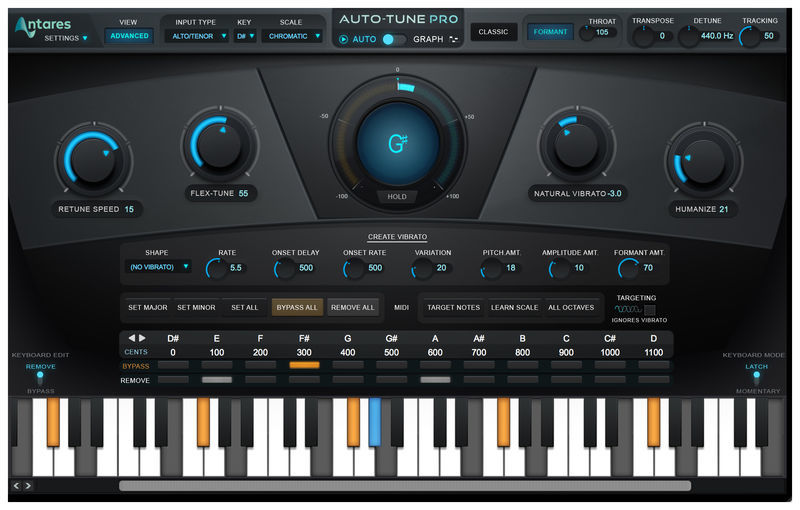
Task: Toggle the Auto/Graph mode switch
Action: pyautogui.click(x=394, y=40)
